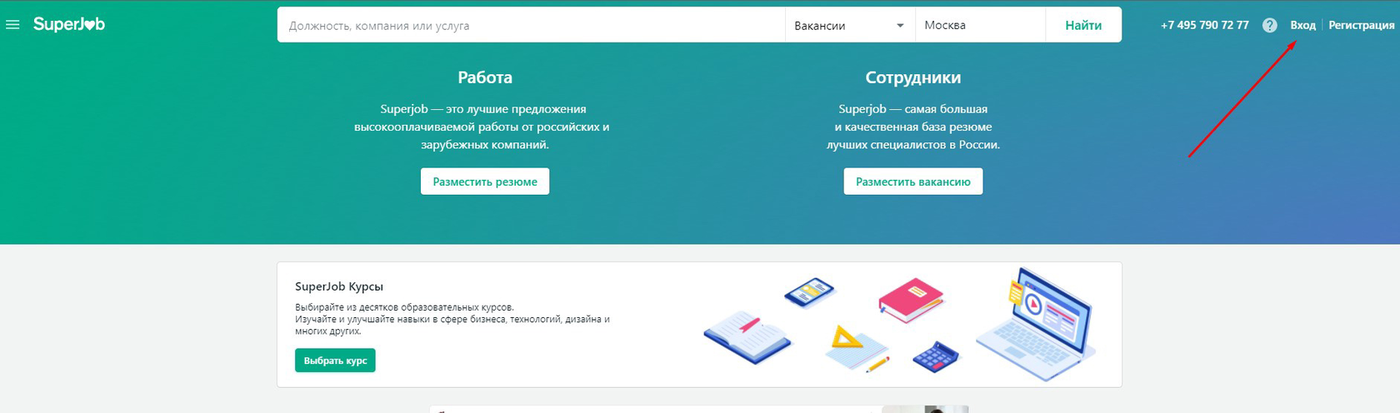Open the Регистрация link
The image size is (1400, 413).
click(x=1361, y=25)
